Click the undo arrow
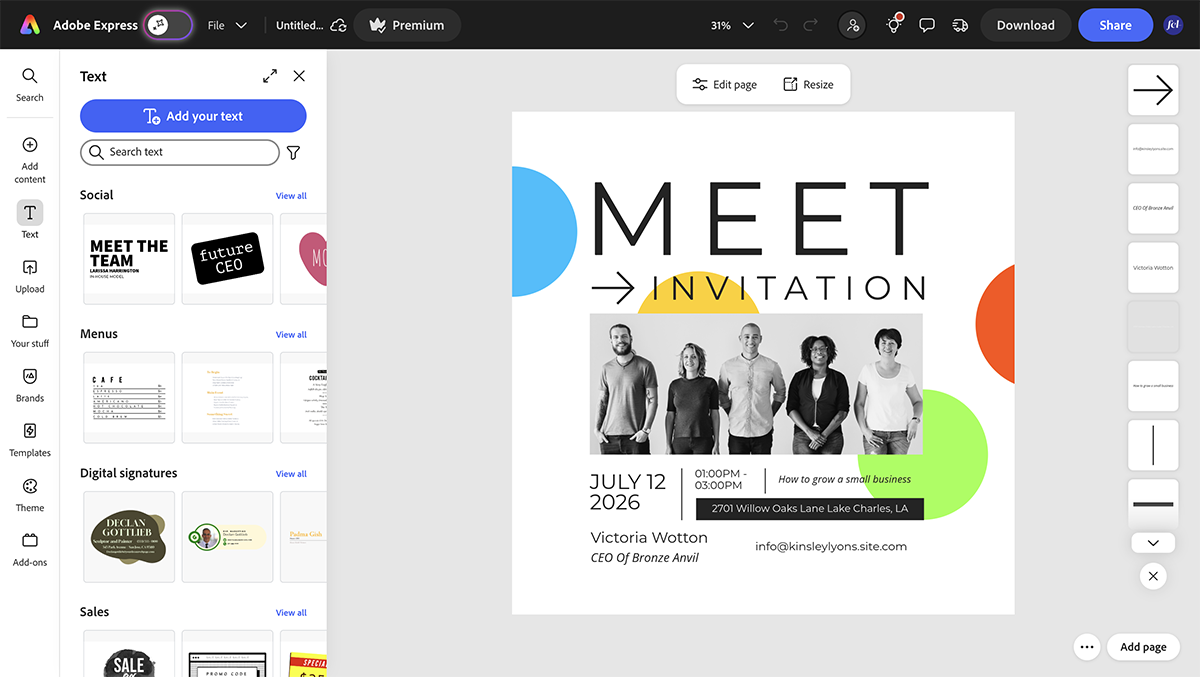The image size is (1200, 677). 780,24
